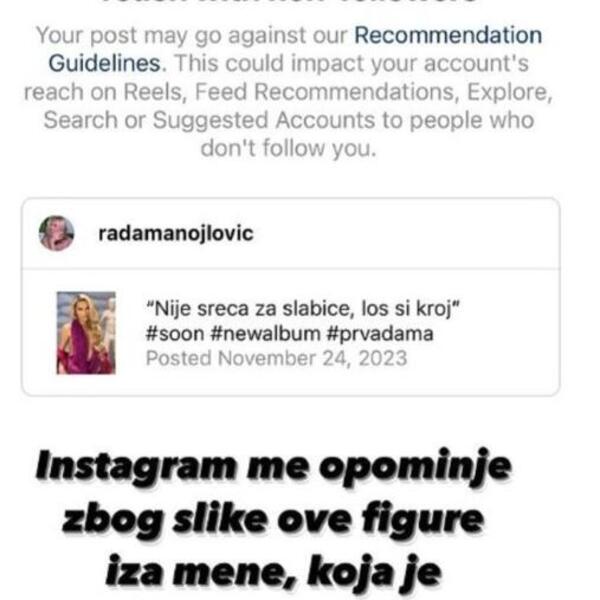Click the empty header area right of the username
This screenshot has height=600, width=600.
(406, 233)
